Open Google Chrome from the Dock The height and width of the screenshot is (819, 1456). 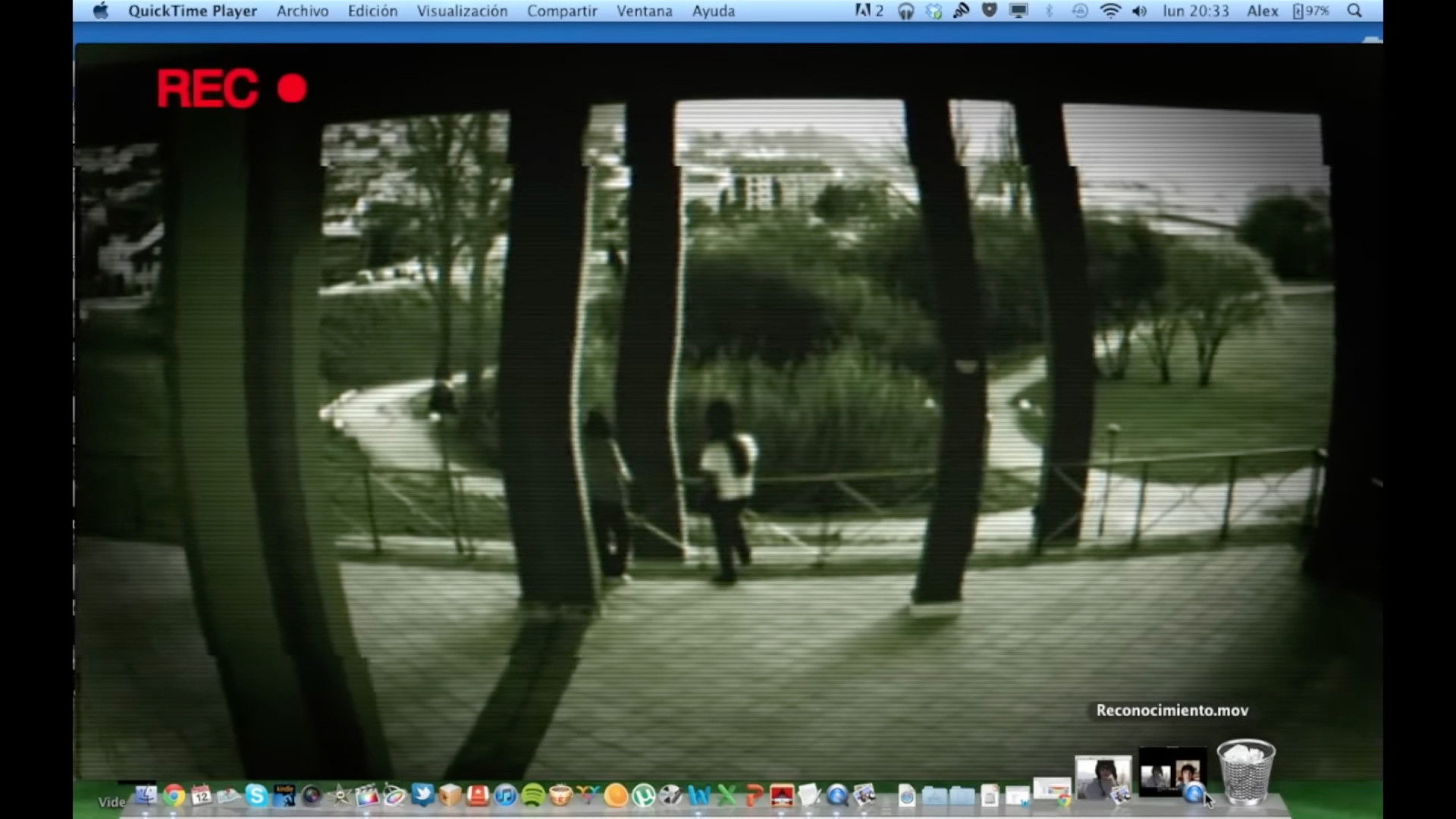[x=174, y=795]
